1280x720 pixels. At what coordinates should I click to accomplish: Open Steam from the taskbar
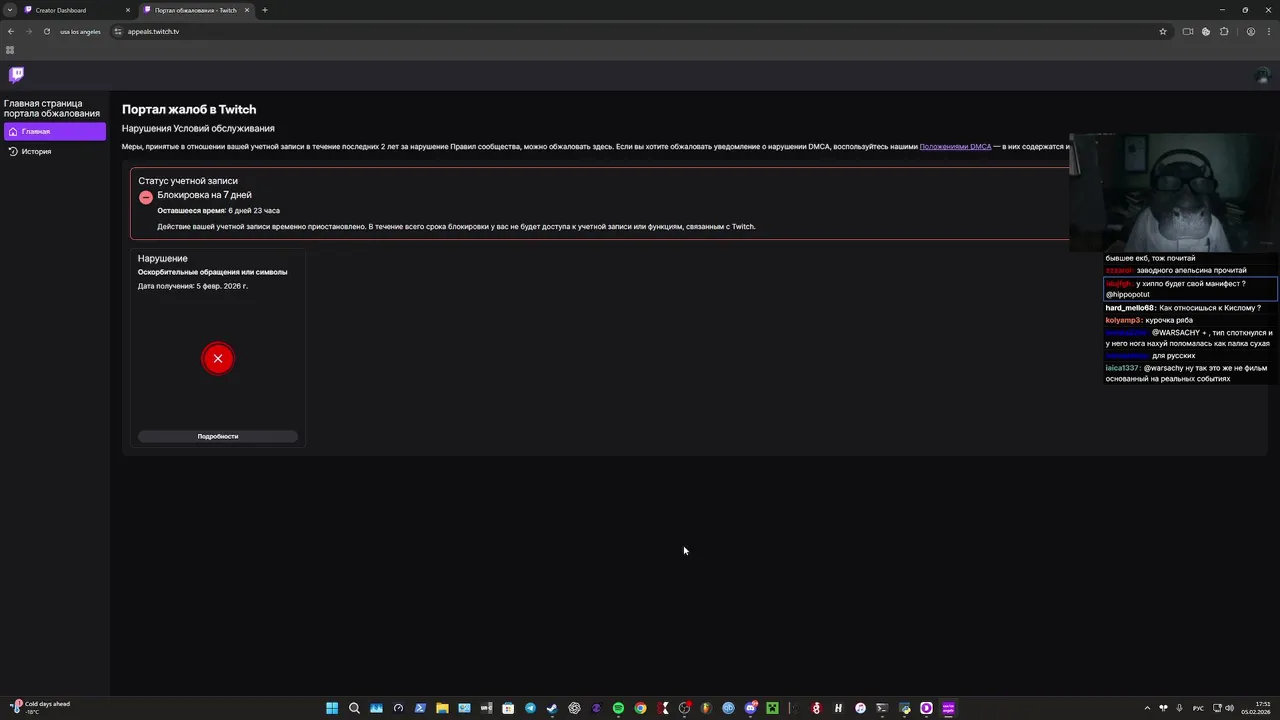point(552,708)
